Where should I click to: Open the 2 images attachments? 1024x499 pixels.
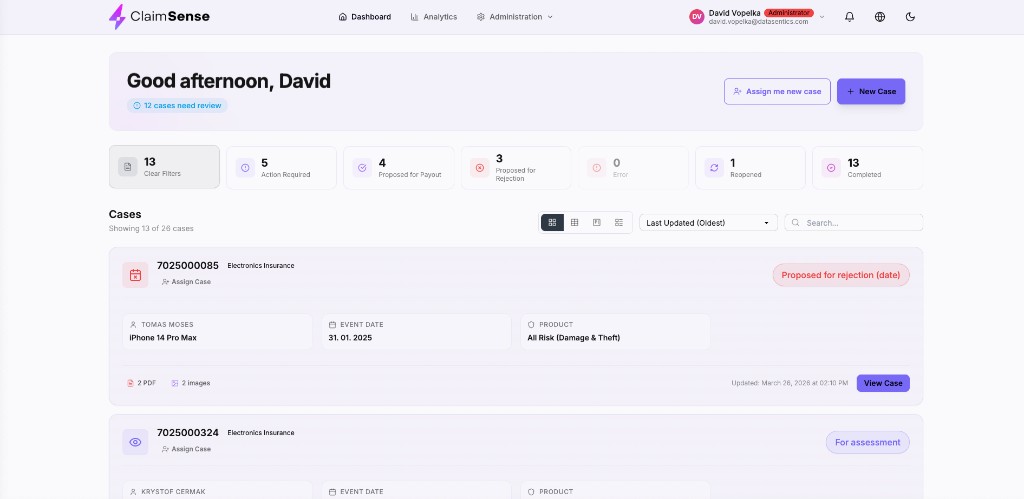pos(191,383)
